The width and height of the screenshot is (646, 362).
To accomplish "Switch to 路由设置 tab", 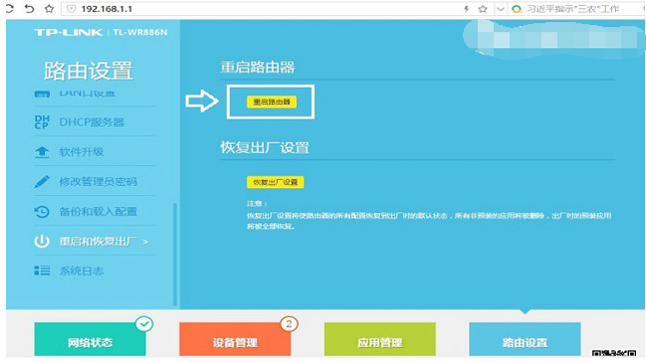I will (525, 339).
